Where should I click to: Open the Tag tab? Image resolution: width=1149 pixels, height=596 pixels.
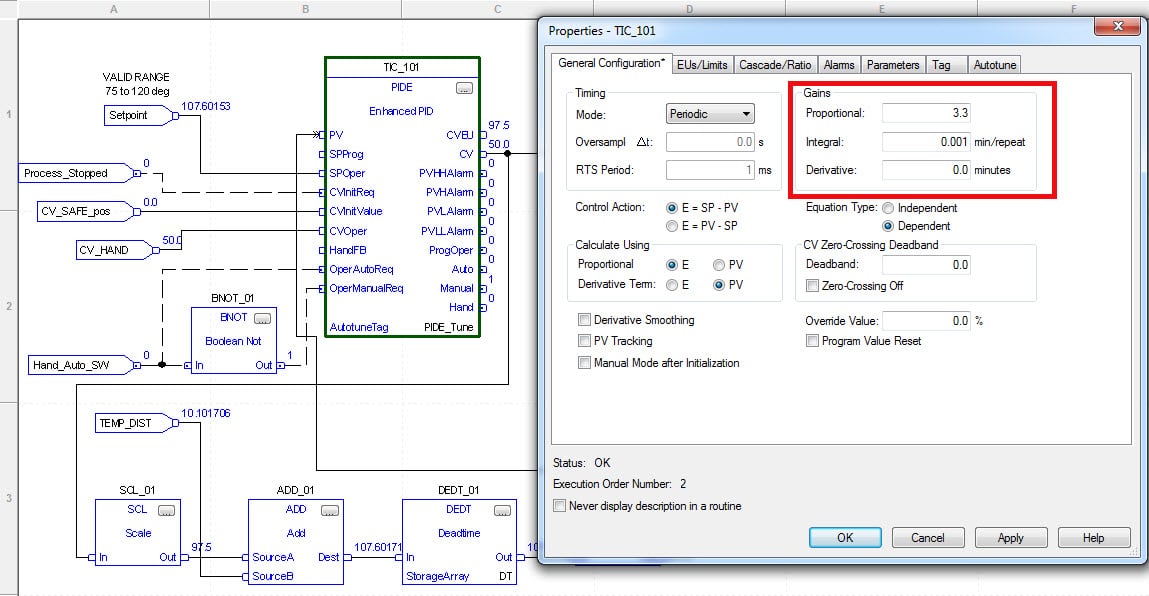tap(946, 65)
